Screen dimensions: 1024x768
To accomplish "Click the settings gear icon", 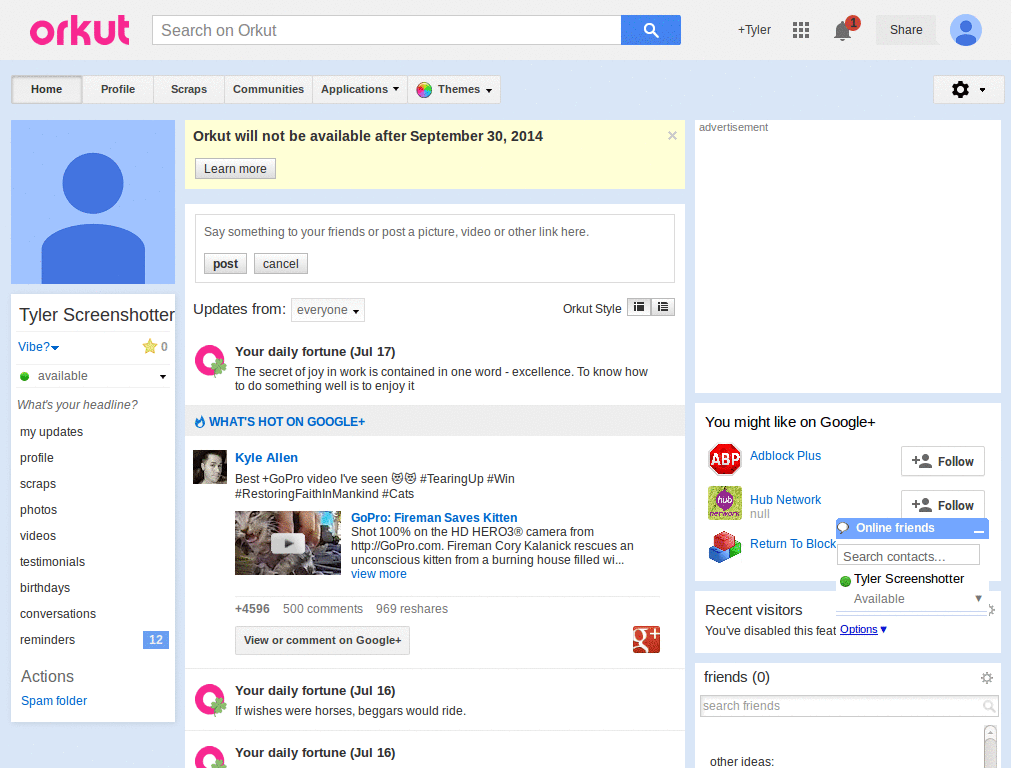I will [x=960, y=89].
